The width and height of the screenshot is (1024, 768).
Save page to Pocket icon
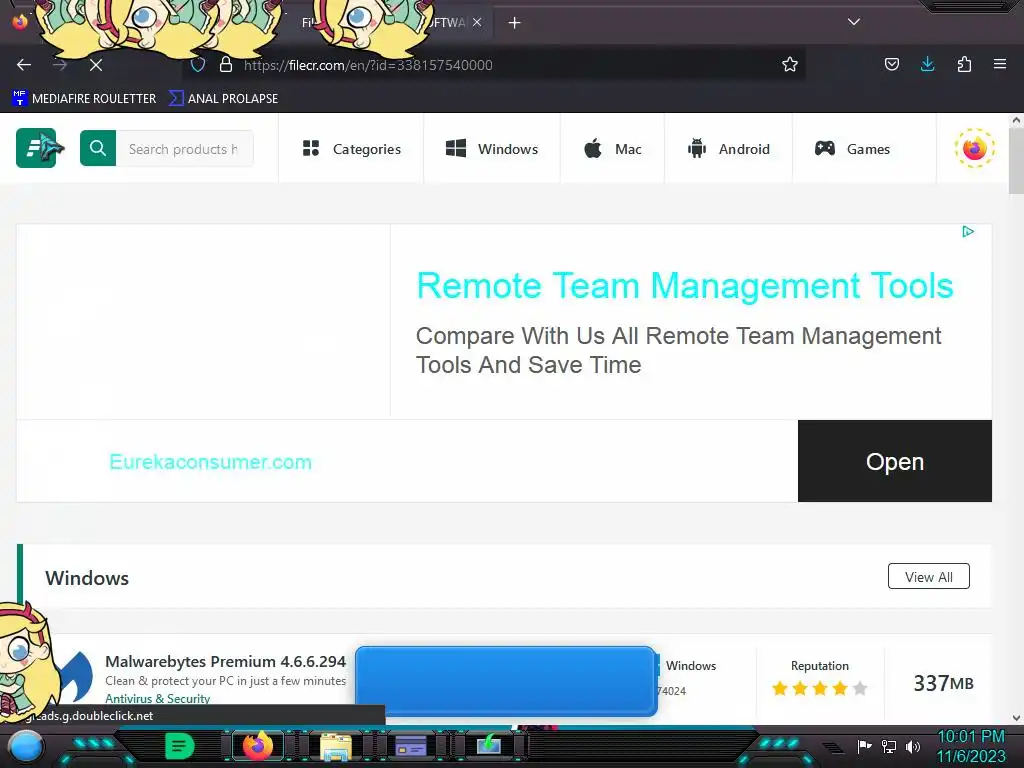pos(891,64)
